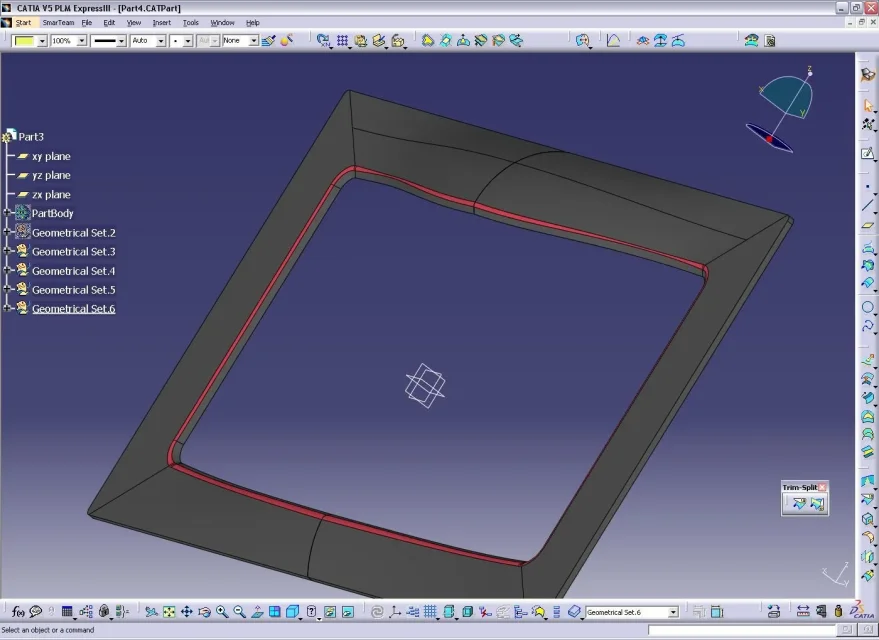Click the Zoom Out magnifier
The image size is (879, 640).
239,611
